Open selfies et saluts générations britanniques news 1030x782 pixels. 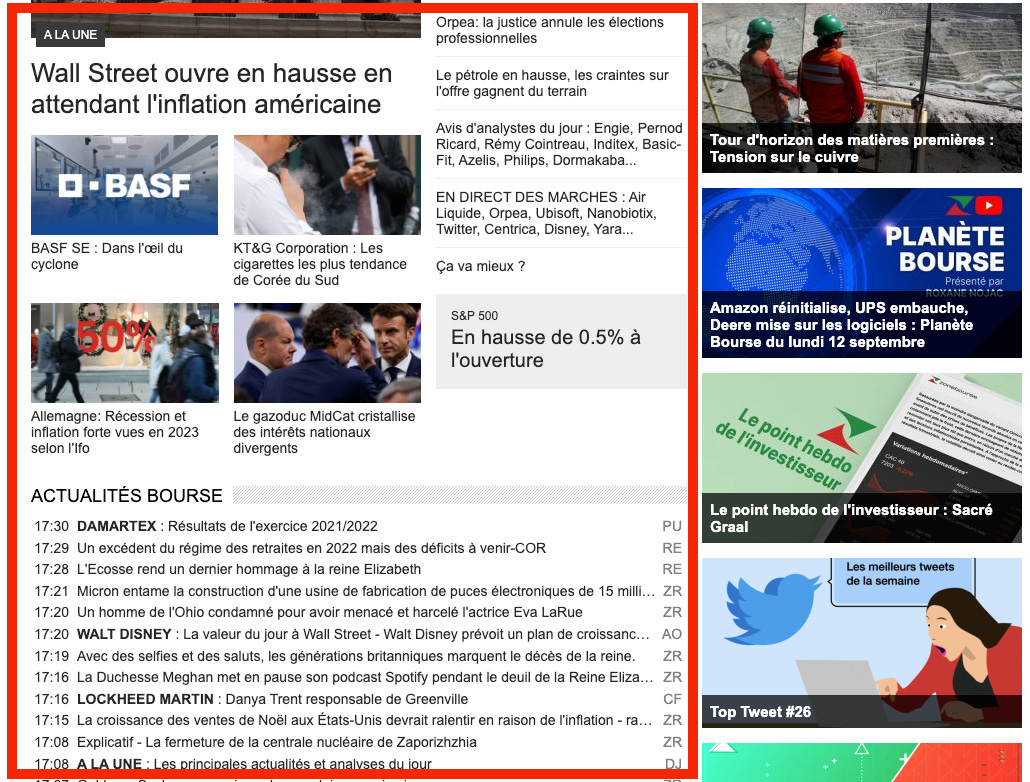356,656
